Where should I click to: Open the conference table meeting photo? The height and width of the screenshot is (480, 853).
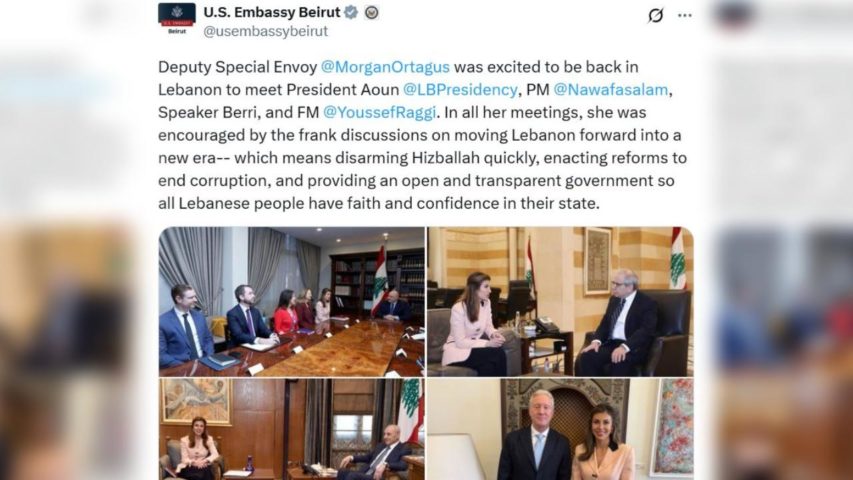(x=292, y=301)
